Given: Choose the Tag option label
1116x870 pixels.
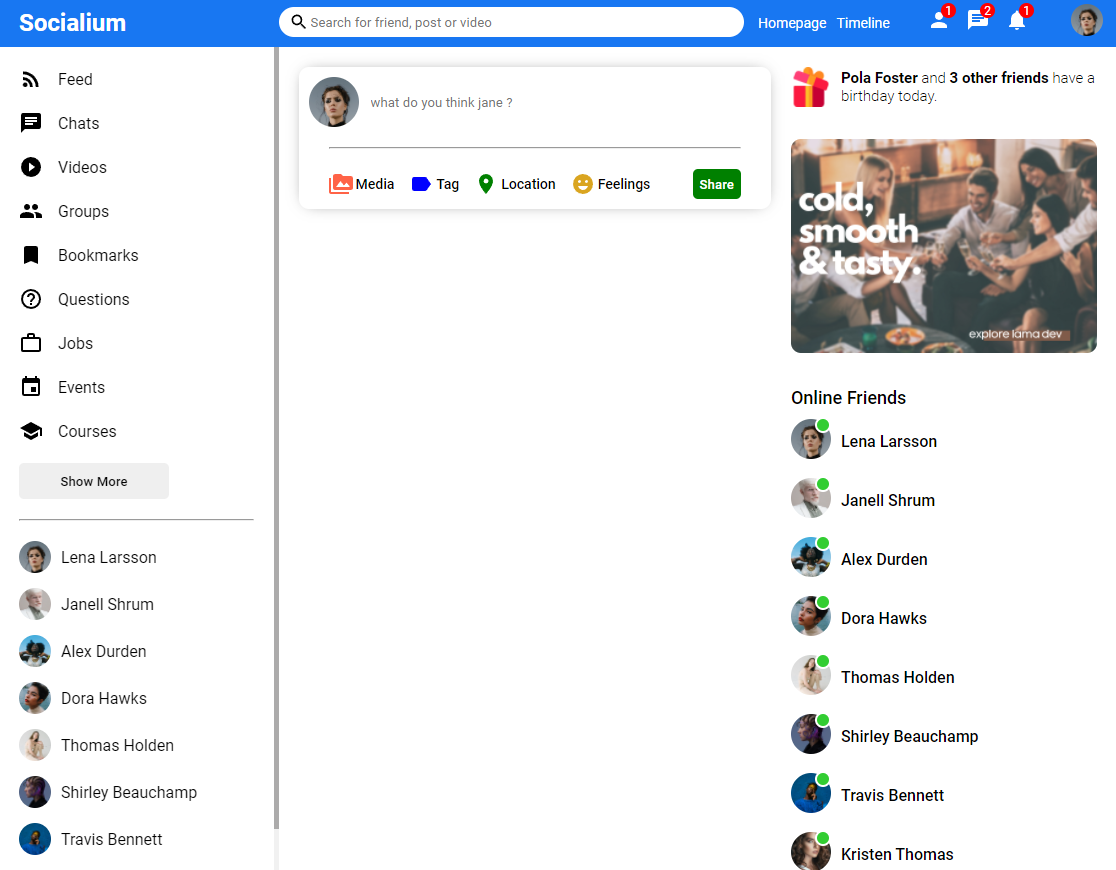Looking at the screenshot, I should click(448, 184).
